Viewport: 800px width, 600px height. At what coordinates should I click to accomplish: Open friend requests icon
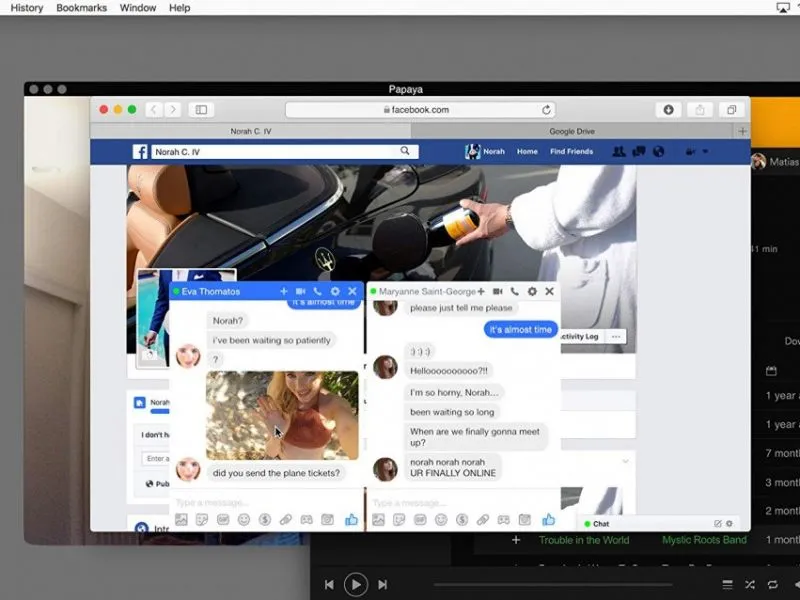[x=619, y=152]
